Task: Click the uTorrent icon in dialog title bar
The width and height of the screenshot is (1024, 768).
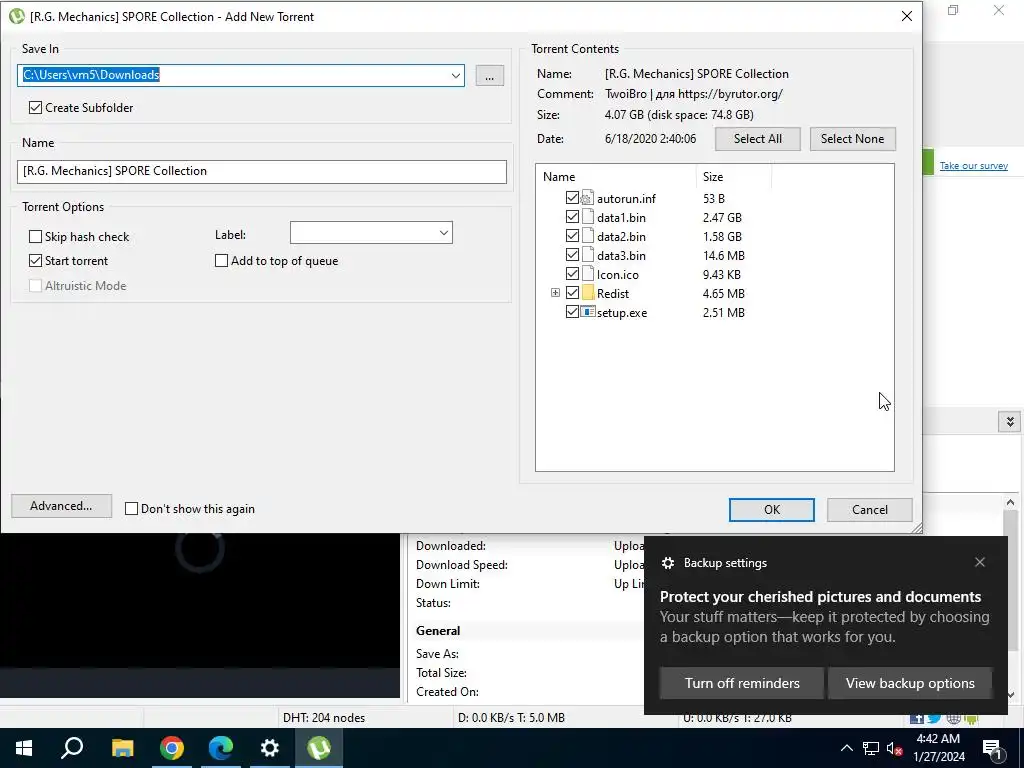Action: click(x=17, y=16)
